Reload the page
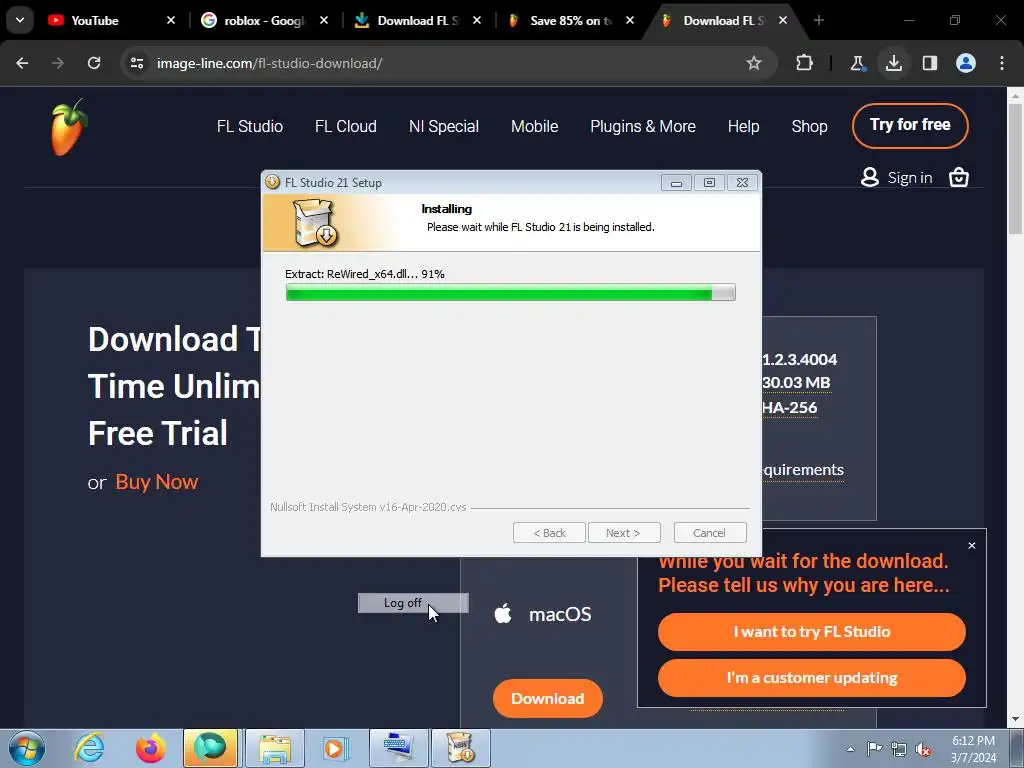Image resolution: width=1024 pixels, height=768 pixels. [94, 63]
